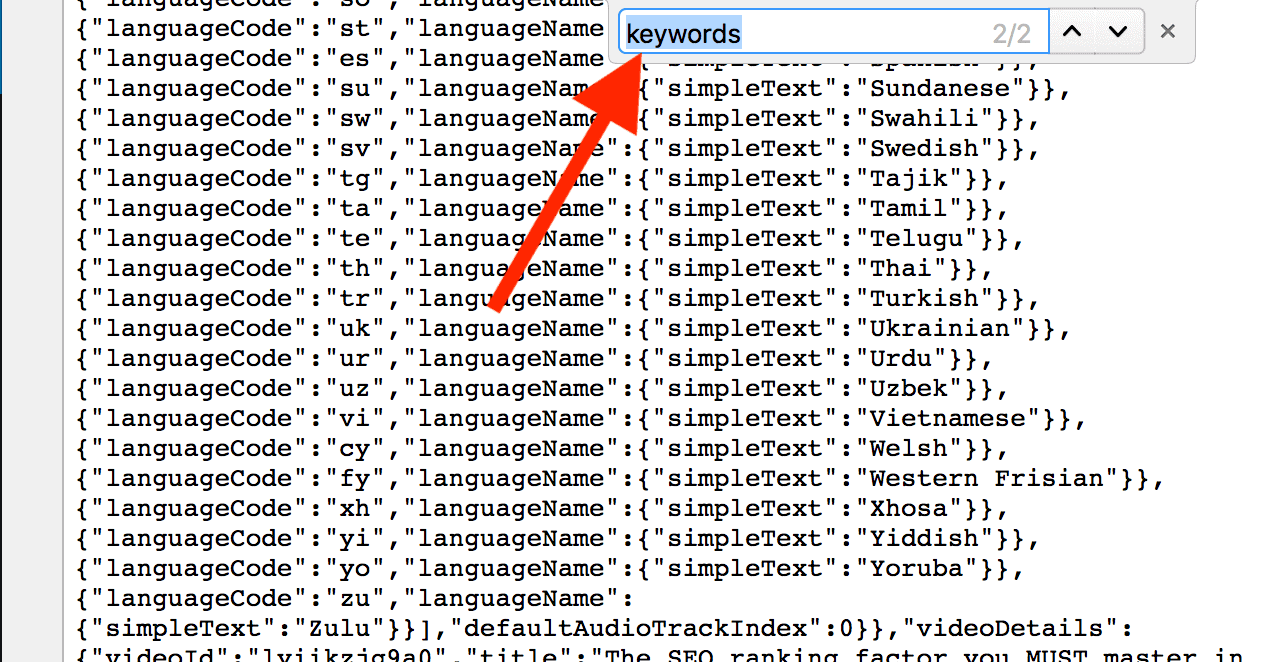Screen dimensions: 1262x662
Task: Click the "Yoruba" language text
Action: [916, 568]
